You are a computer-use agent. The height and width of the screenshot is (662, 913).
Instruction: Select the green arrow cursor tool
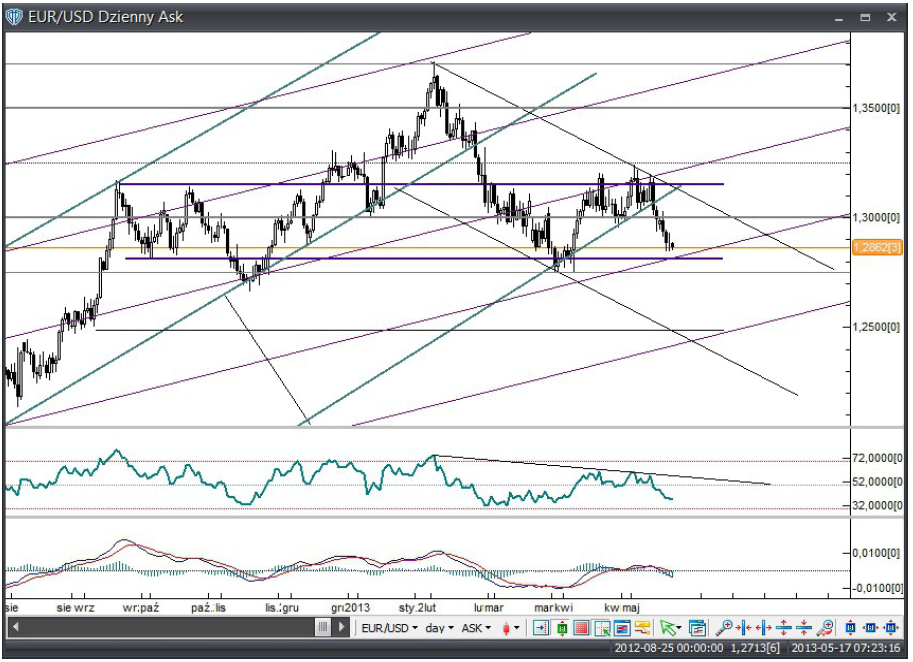[667, 628]
